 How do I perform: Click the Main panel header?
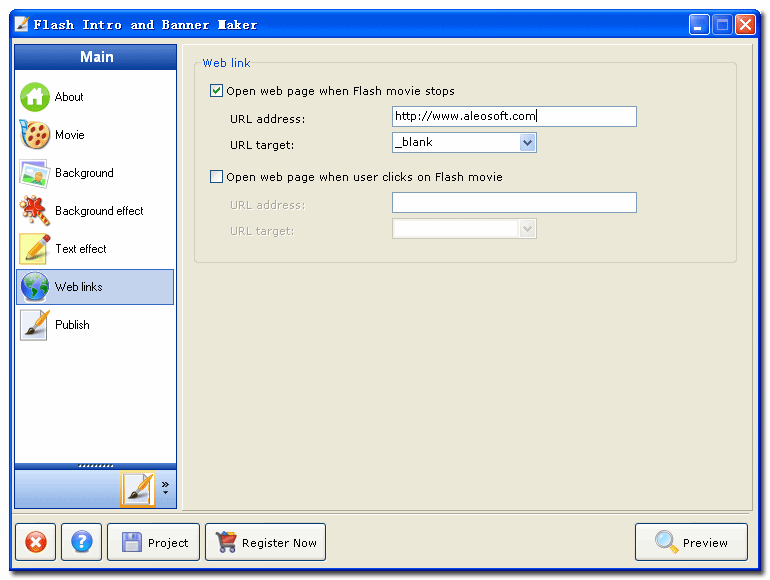pos(96,57)
